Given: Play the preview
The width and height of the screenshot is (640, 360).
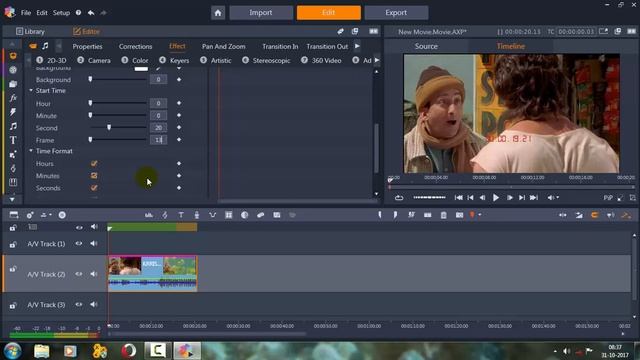Looking at the screenshot, I should tap(496, 198).
